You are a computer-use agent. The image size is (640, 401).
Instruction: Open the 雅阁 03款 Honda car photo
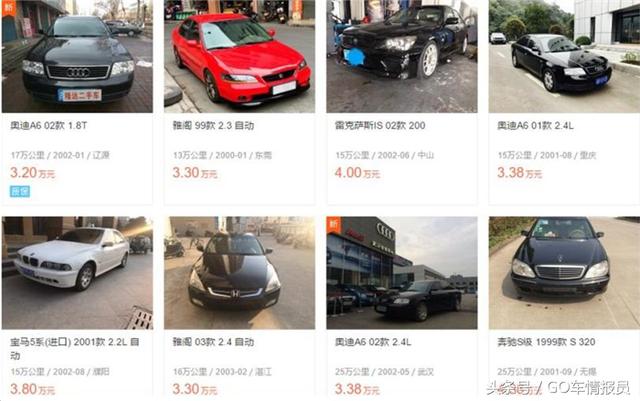[239, 273]
